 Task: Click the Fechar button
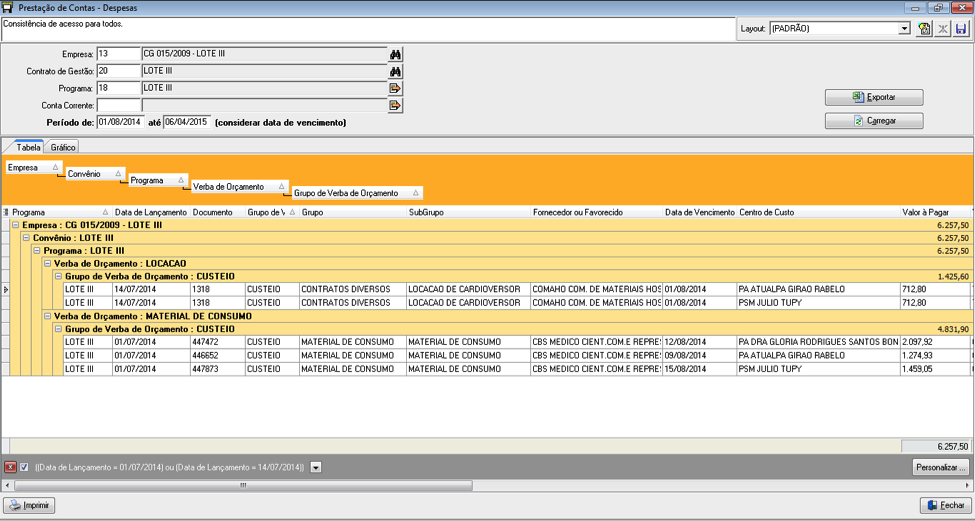click(945, 505)
